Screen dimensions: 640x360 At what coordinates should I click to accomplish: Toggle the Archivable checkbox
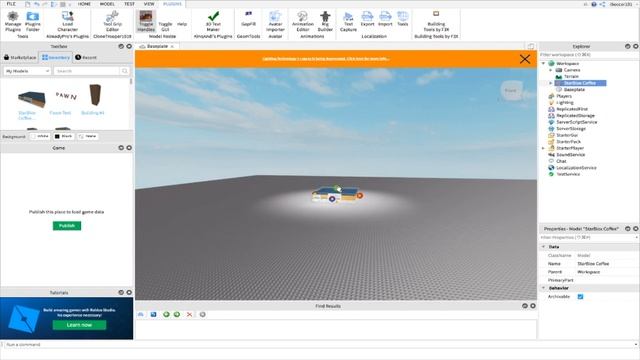(x=580, y=297)
